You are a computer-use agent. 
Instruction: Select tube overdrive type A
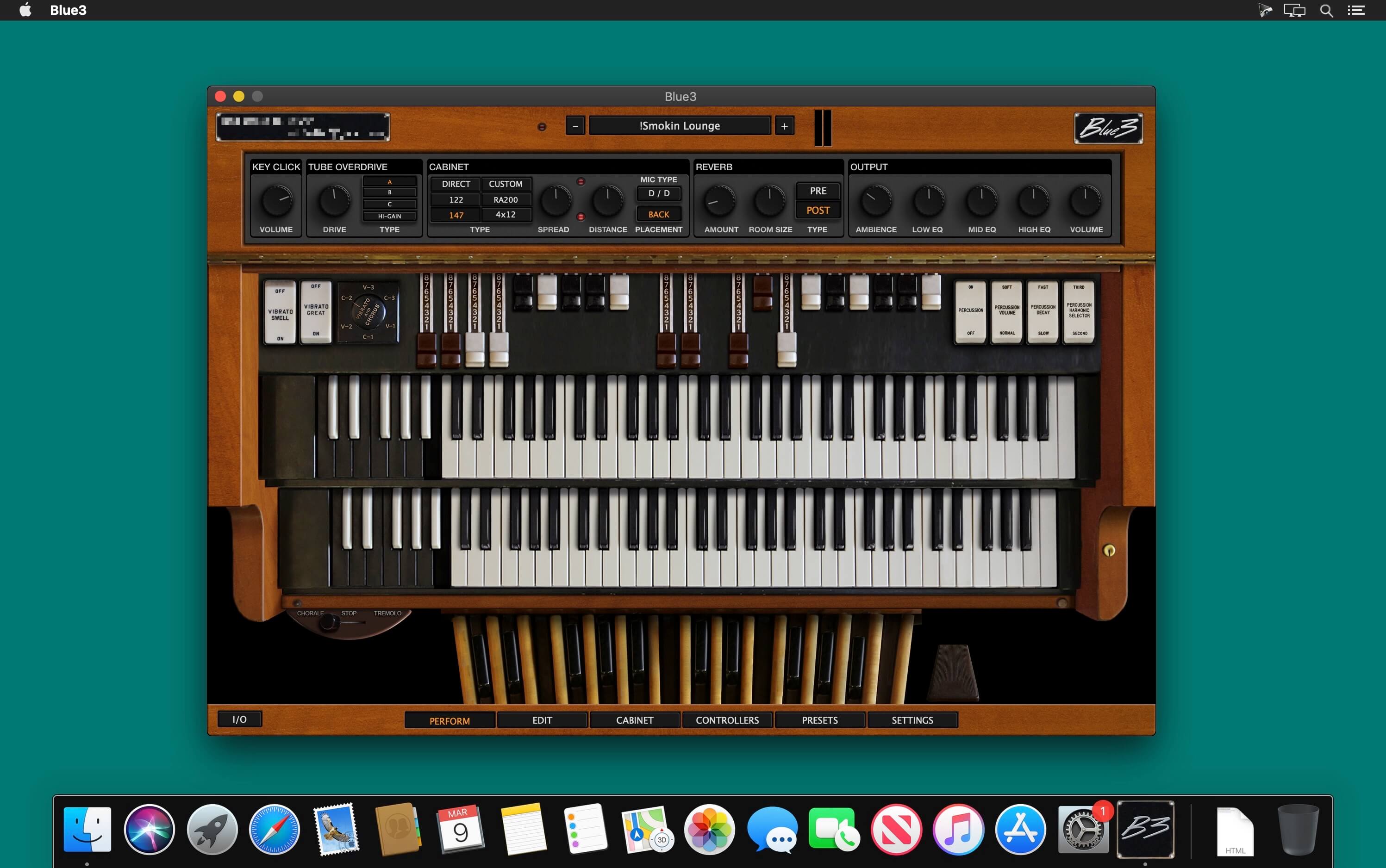389,182
